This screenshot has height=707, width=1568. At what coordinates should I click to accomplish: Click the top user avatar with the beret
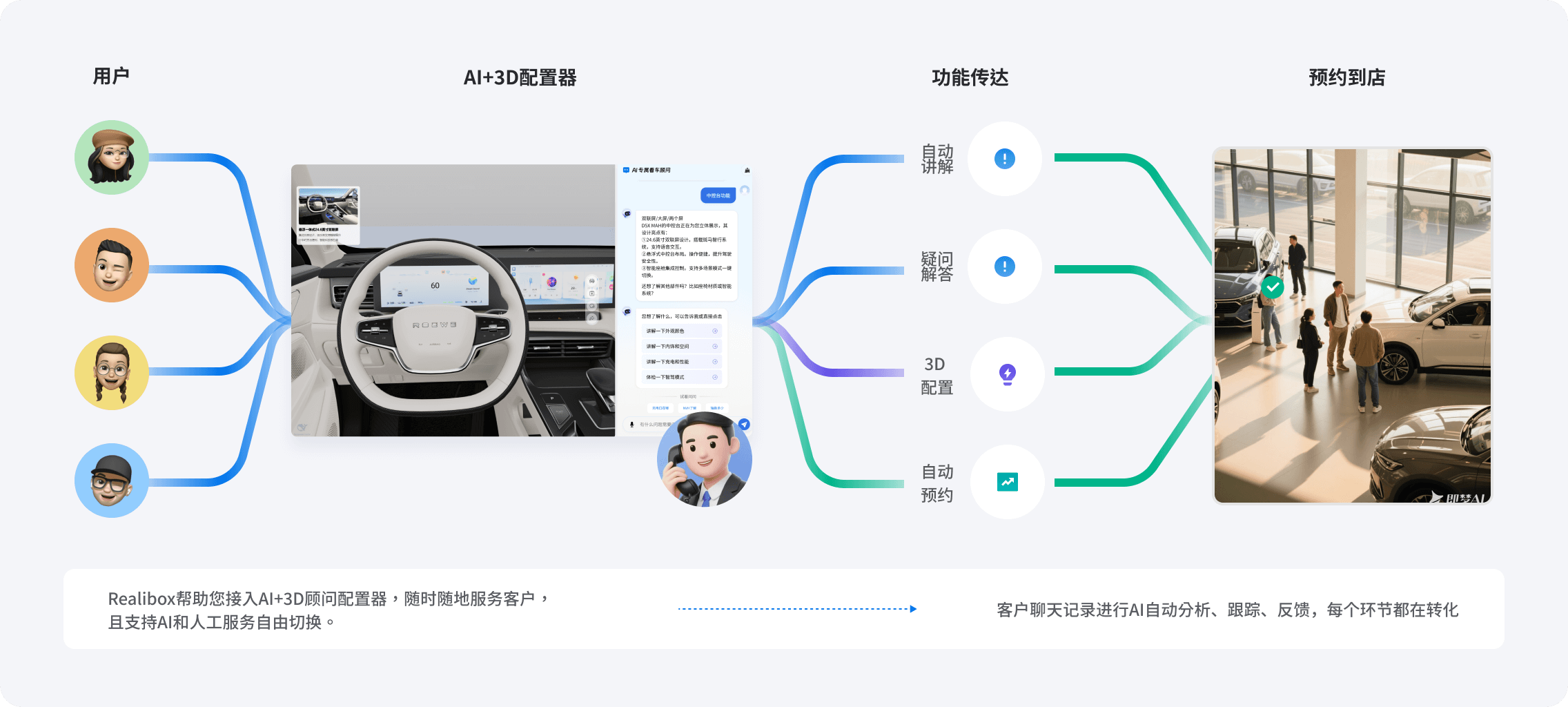[110, 157]
